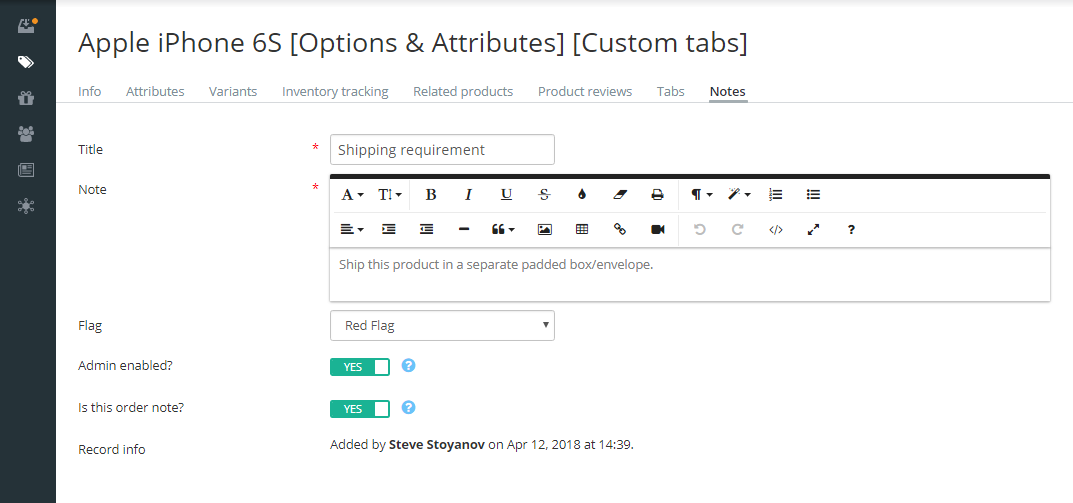The image size is (1073, 503).
Task: Show help tooltip for Is this order note
Action: pyautogui.click(x=409, y=408)
